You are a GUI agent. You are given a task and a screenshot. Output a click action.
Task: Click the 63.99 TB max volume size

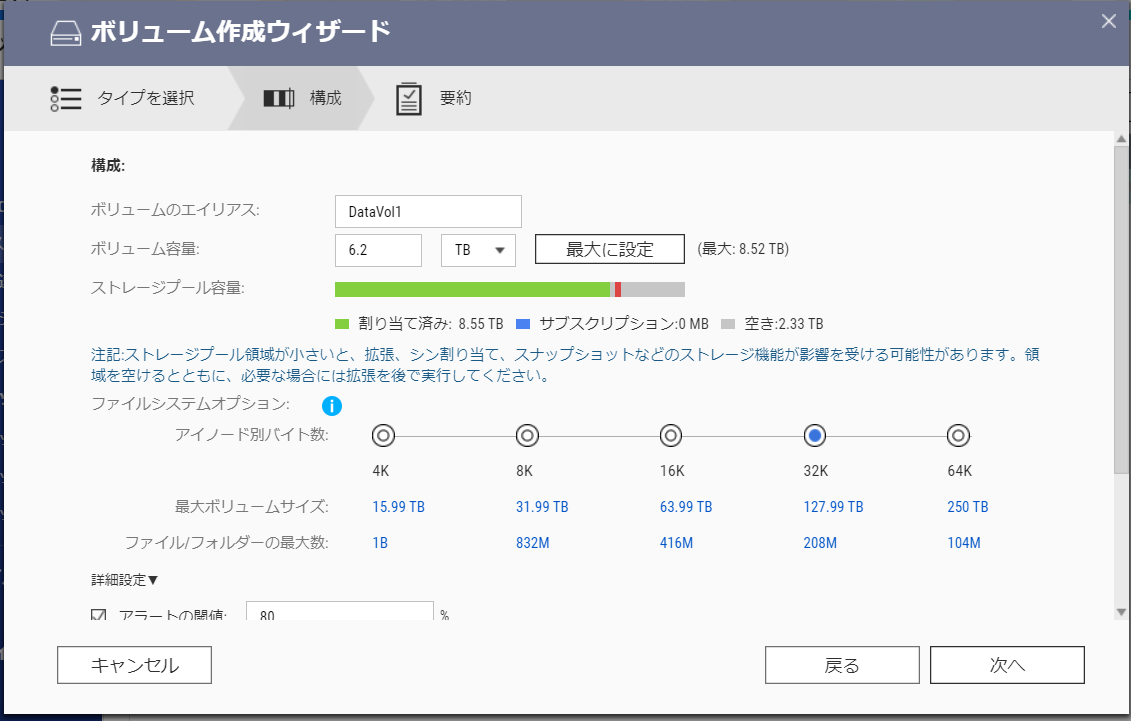pos(686,507)
